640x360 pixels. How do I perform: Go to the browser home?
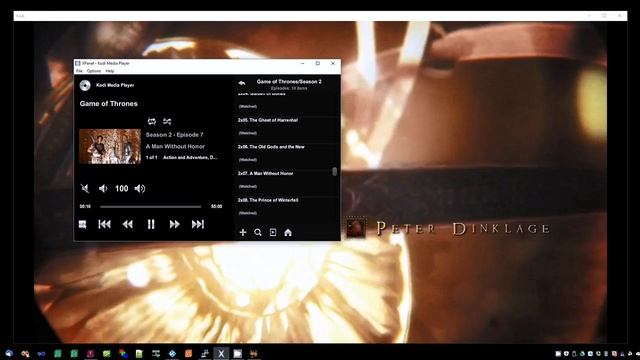tap(288, 232)
